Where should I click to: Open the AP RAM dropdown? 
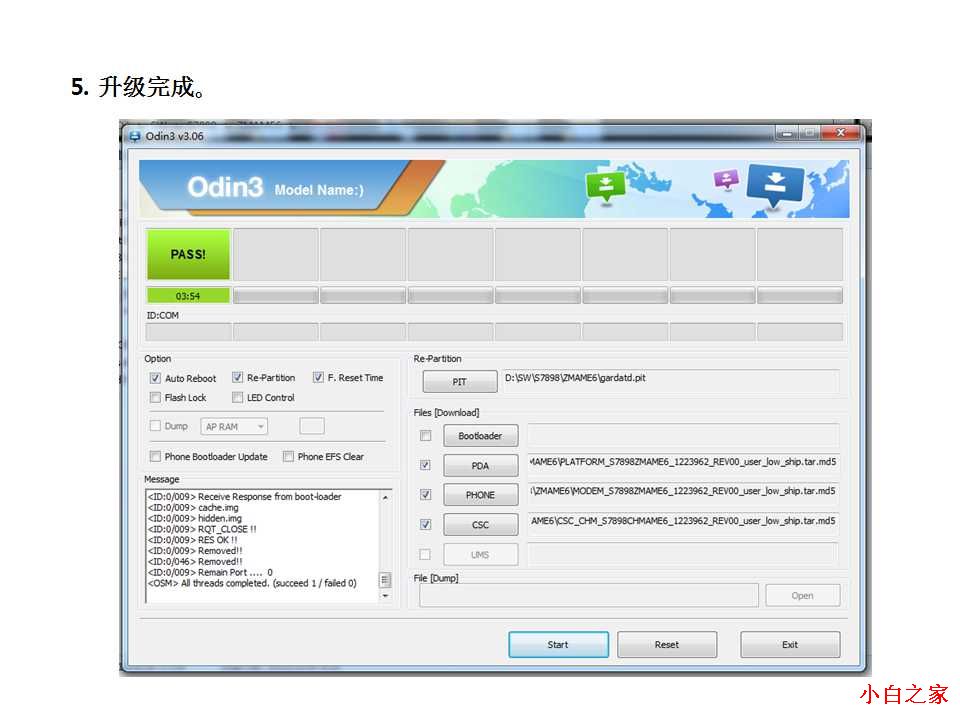tap(234, 427)
